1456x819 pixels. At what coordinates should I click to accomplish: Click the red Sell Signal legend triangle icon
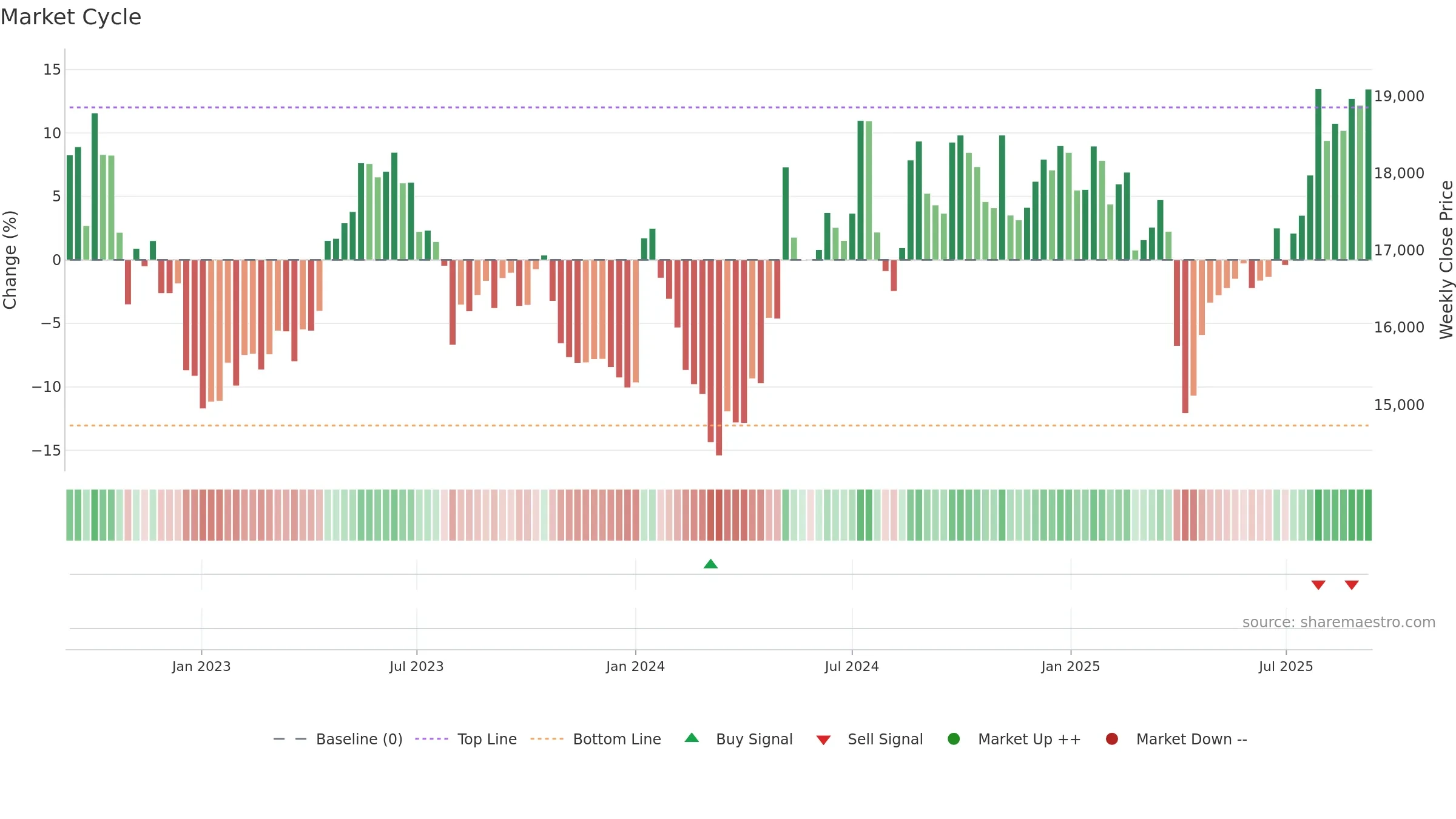(823, 740)
